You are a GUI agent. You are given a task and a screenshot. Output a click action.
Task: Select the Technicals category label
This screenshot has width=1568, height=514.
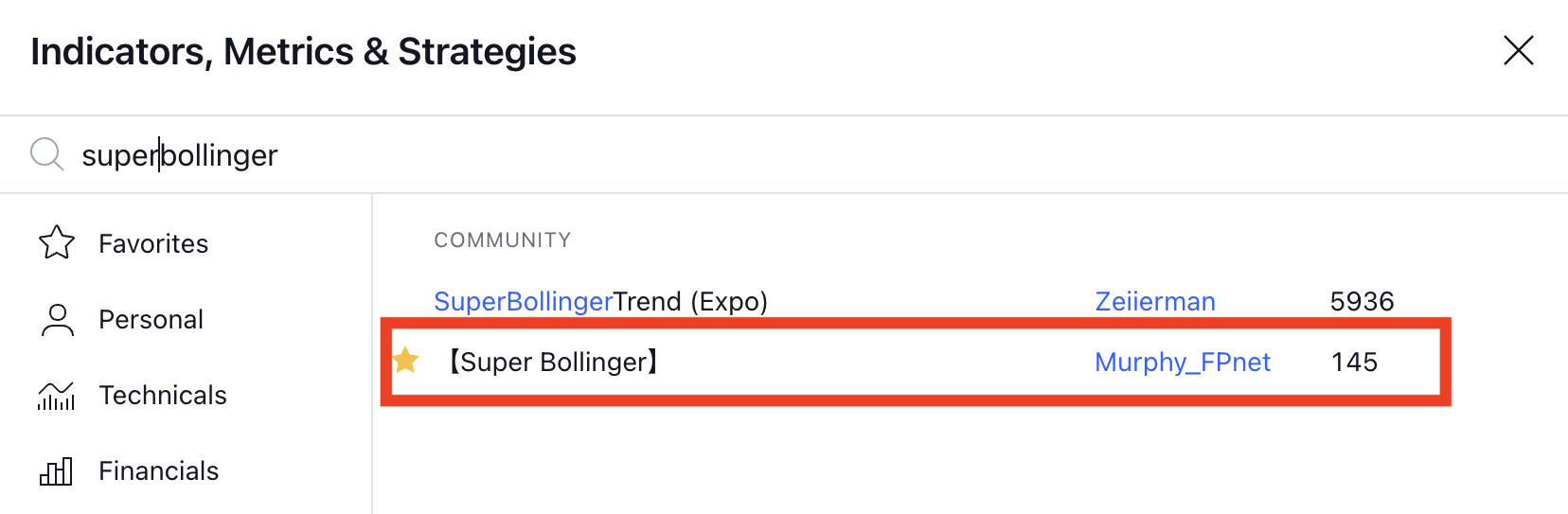point(163,396)
